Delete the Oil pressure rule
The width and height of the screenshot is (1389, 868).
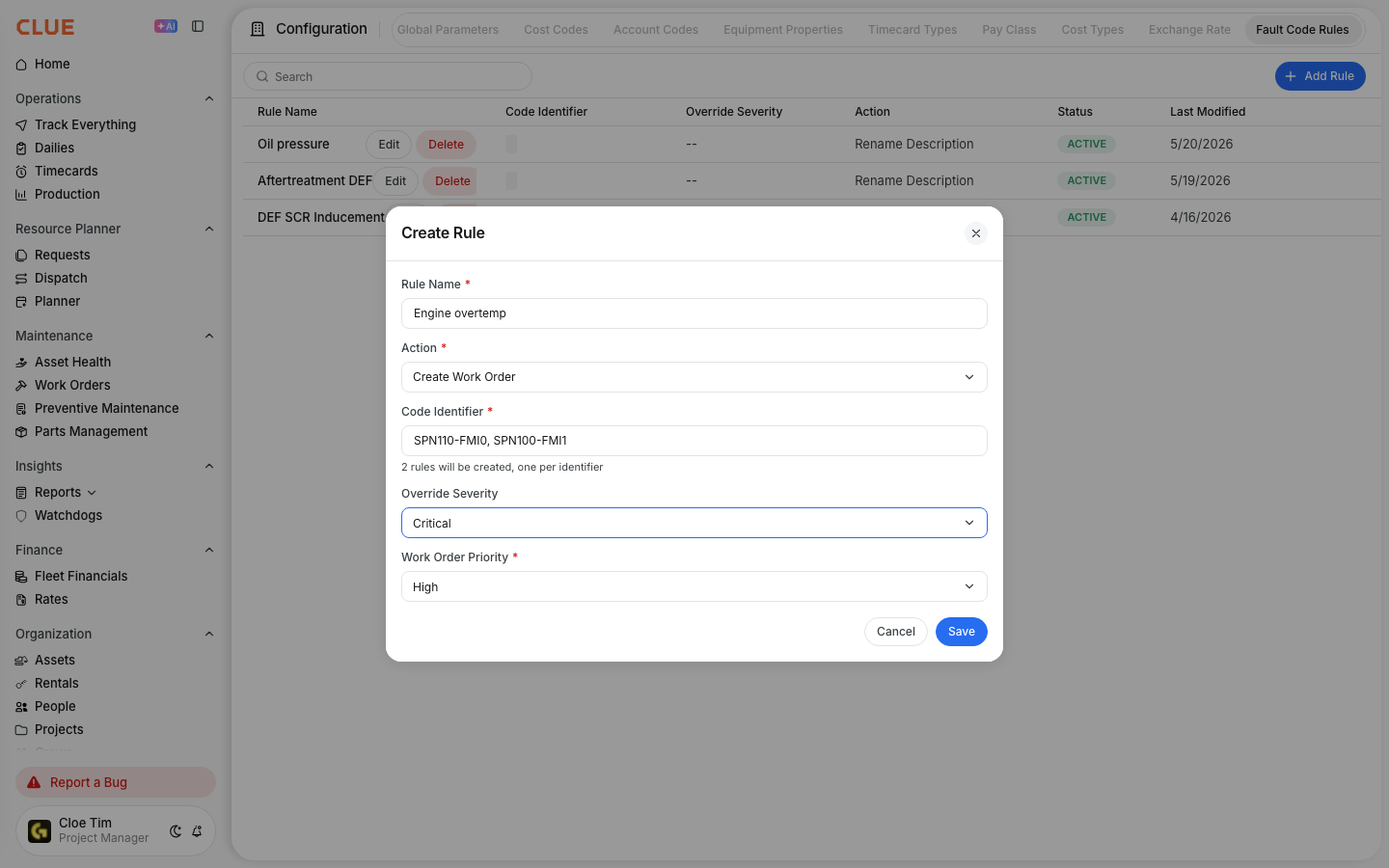446,145
